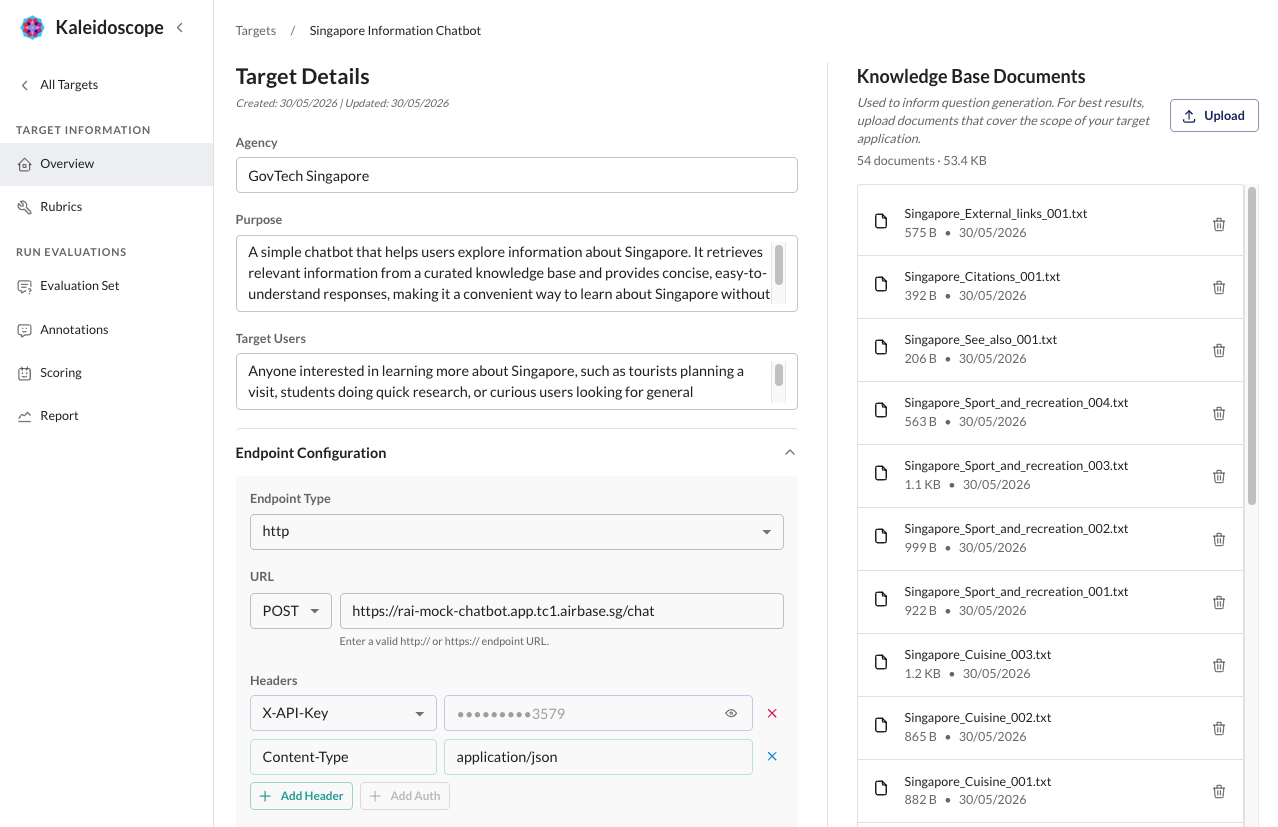Click file icon of Singapore_See_also_001.txt

click(x=881, y=347)
